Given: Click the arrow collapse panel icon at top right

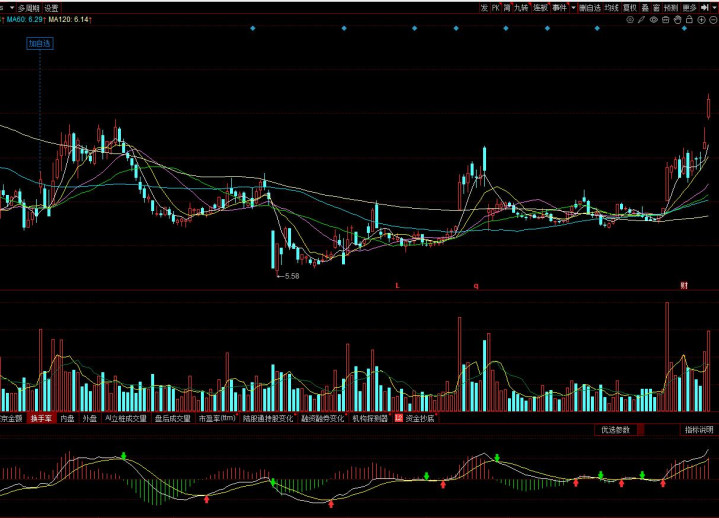Looking at the screenshot, I should point(711,7).
